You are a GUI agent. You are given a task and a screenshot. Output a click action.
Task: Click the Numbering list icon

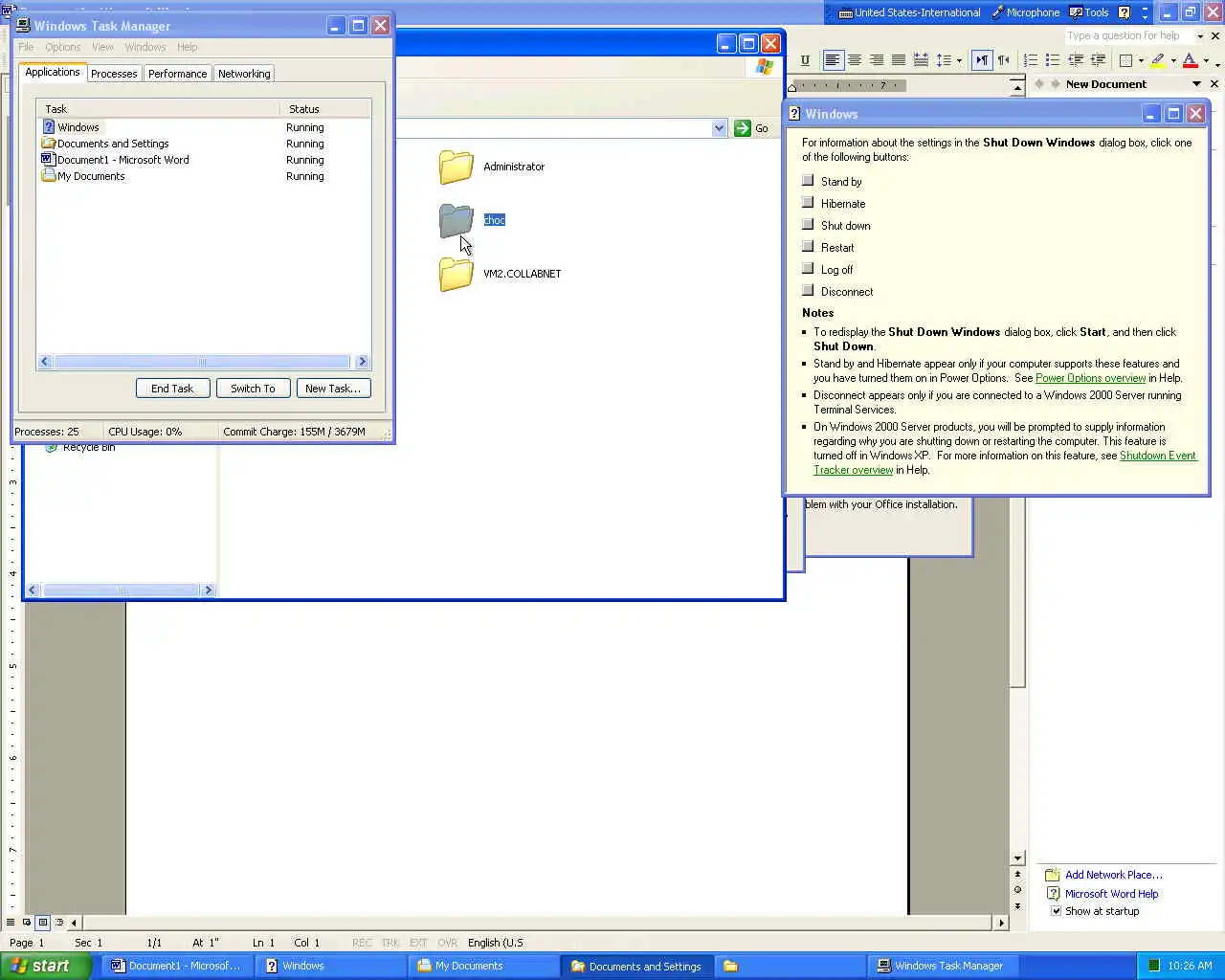(1031, 60)
